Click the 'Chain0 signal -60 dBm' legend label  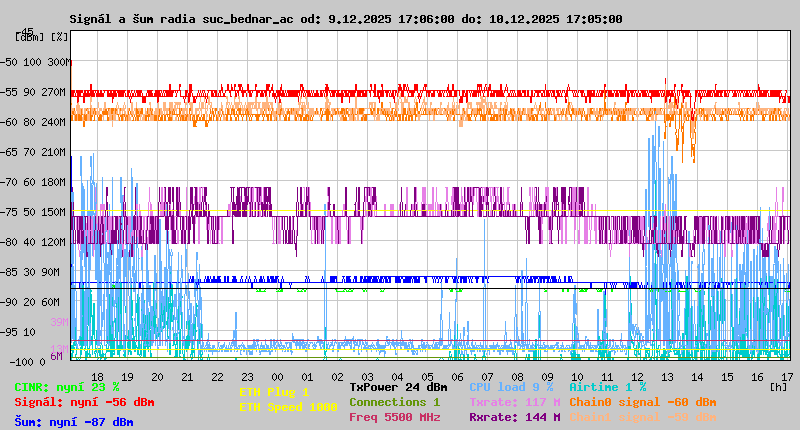tap(643, 402)
